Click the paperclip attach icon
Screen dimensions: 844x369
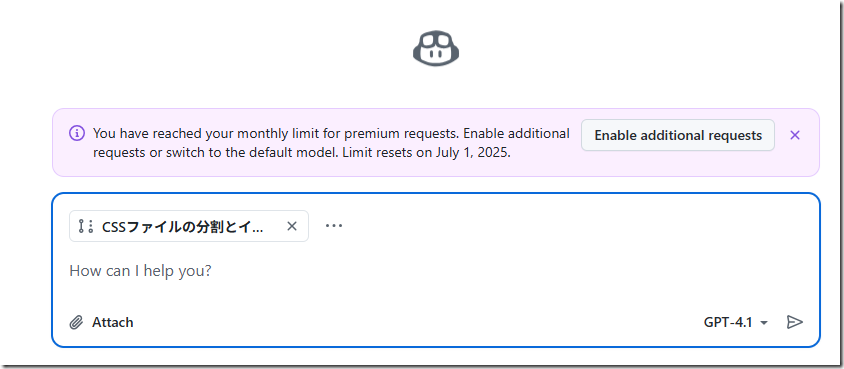[76, 322]
